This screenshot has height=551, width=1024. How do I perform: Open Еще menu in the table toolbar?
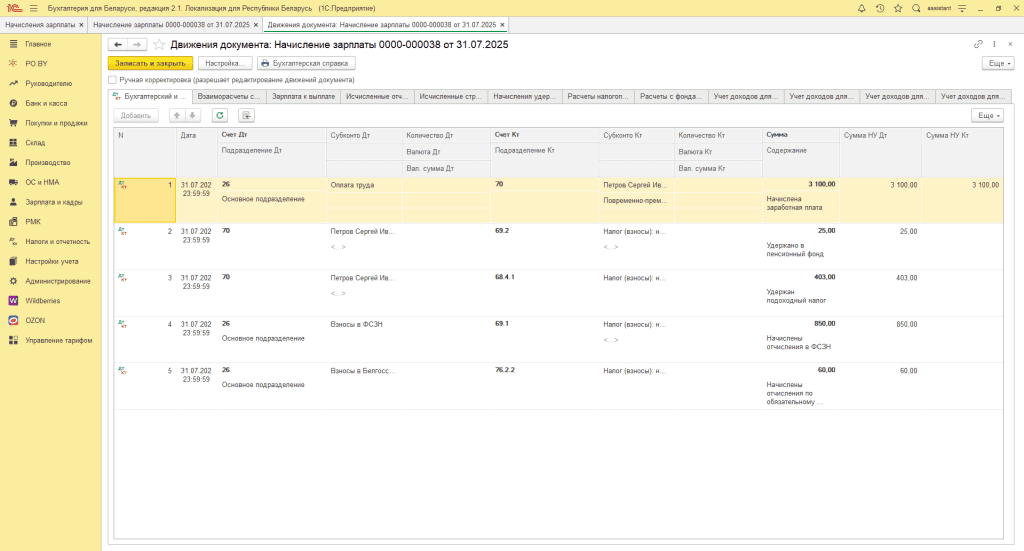(x=988, y=116)
